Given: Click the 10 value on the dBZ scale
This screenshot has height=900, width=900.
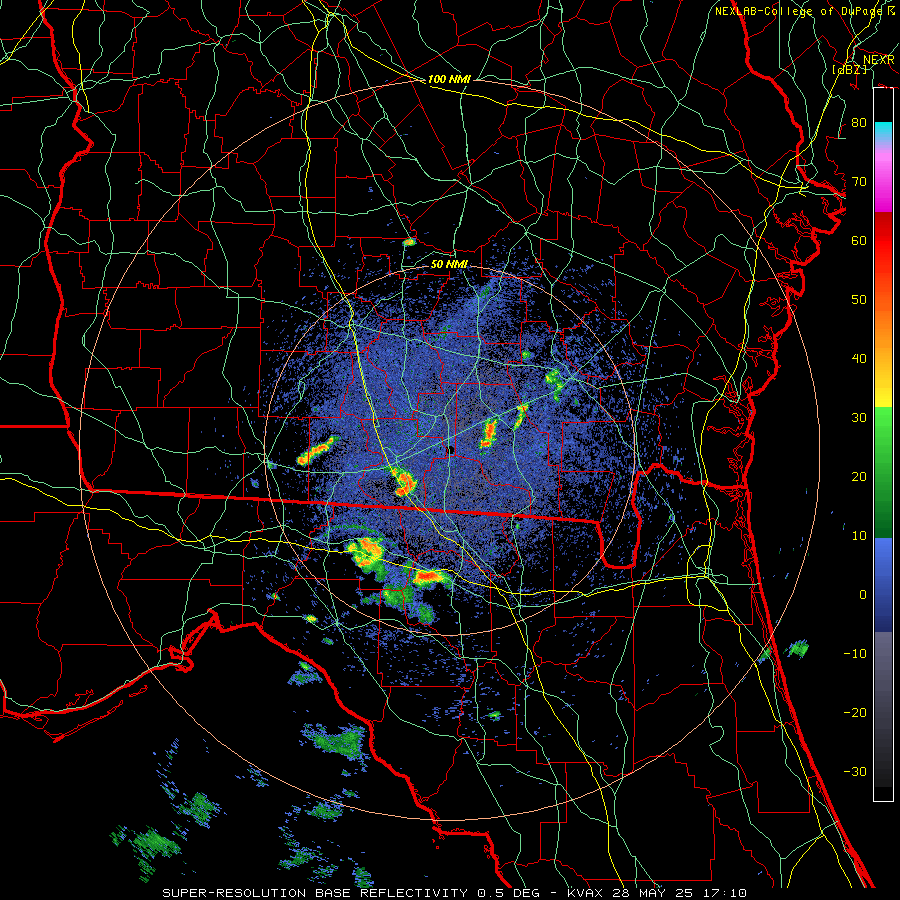Looking at the screenshot, I should coord(859,536).
